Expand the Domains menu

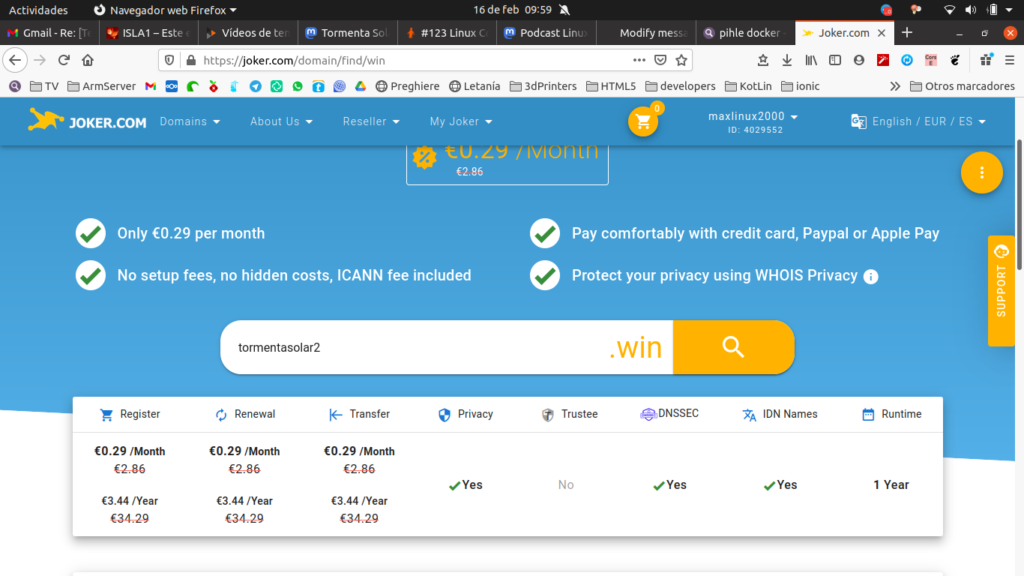[190, 121]
